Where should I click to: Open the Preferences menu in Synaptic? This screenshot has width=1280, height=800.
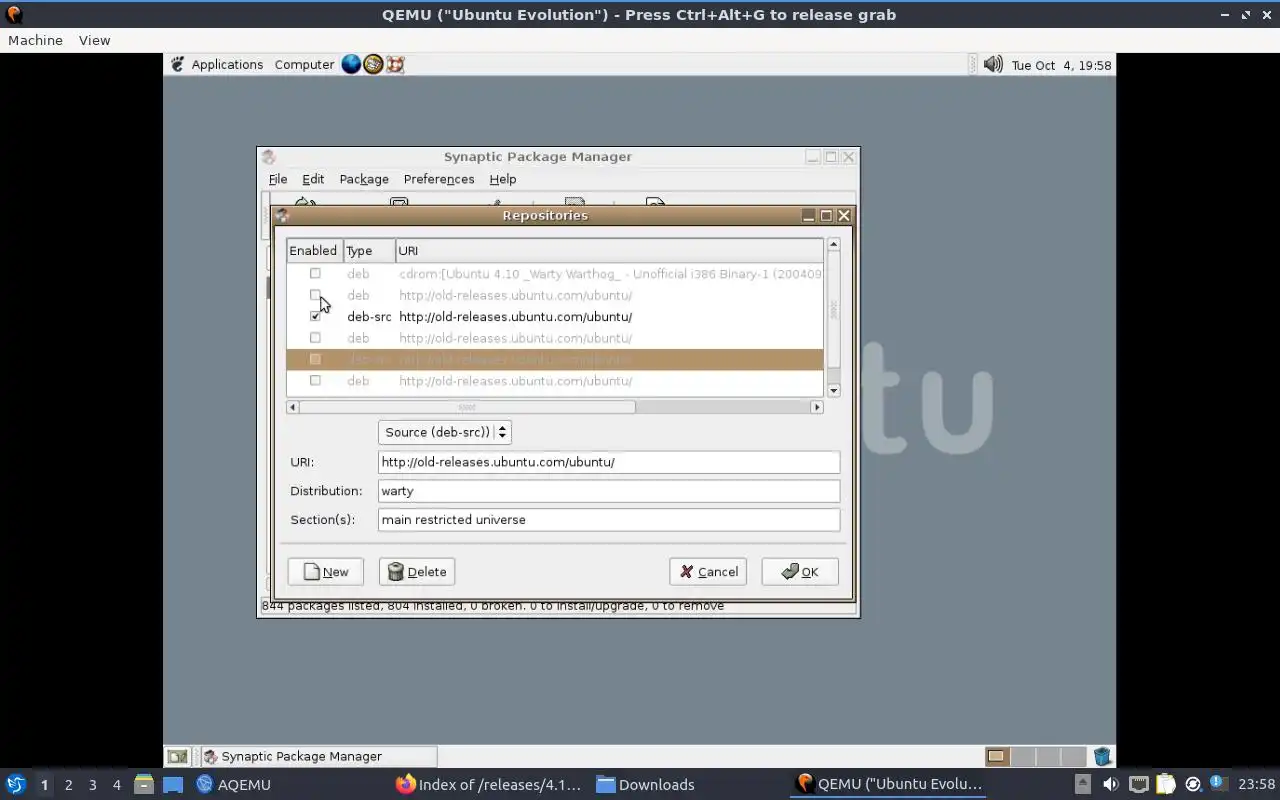(x=439, y=179)
